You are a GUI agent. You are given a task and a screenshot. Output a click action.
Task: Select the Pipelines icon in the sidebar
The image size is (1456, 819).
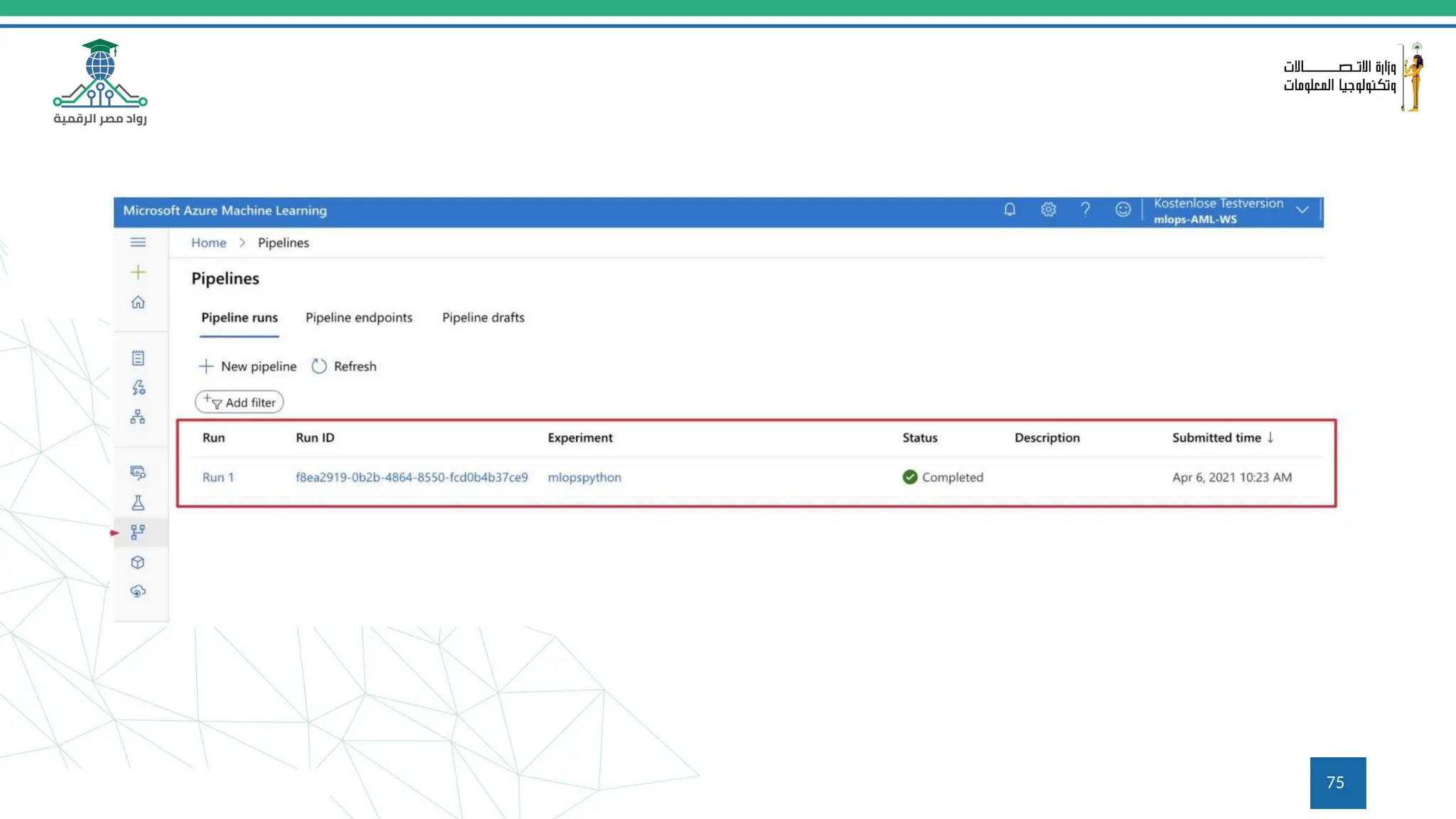tap(138, 532)
